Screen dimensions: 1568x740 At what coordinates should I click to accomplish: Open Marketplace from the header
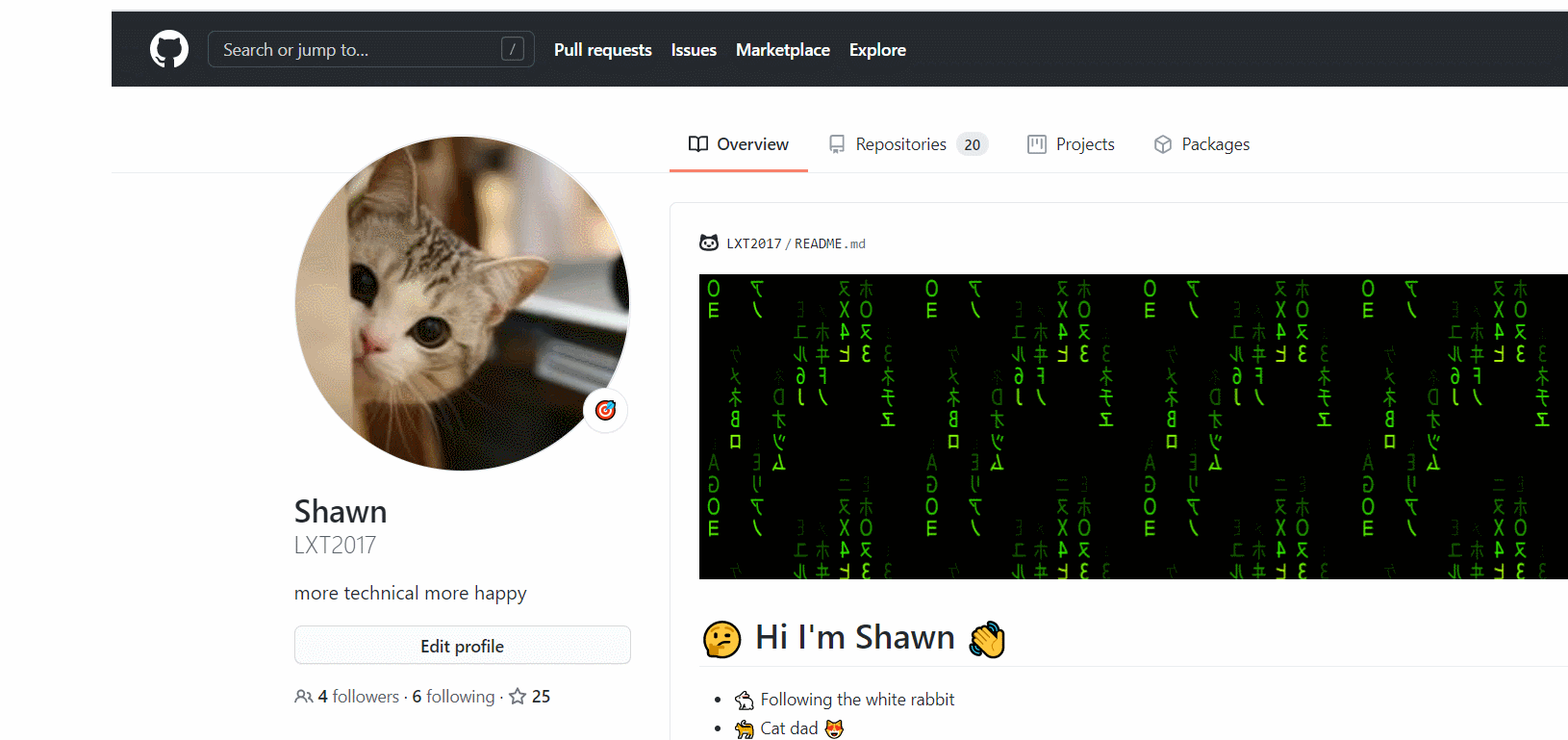coord(782,50)
